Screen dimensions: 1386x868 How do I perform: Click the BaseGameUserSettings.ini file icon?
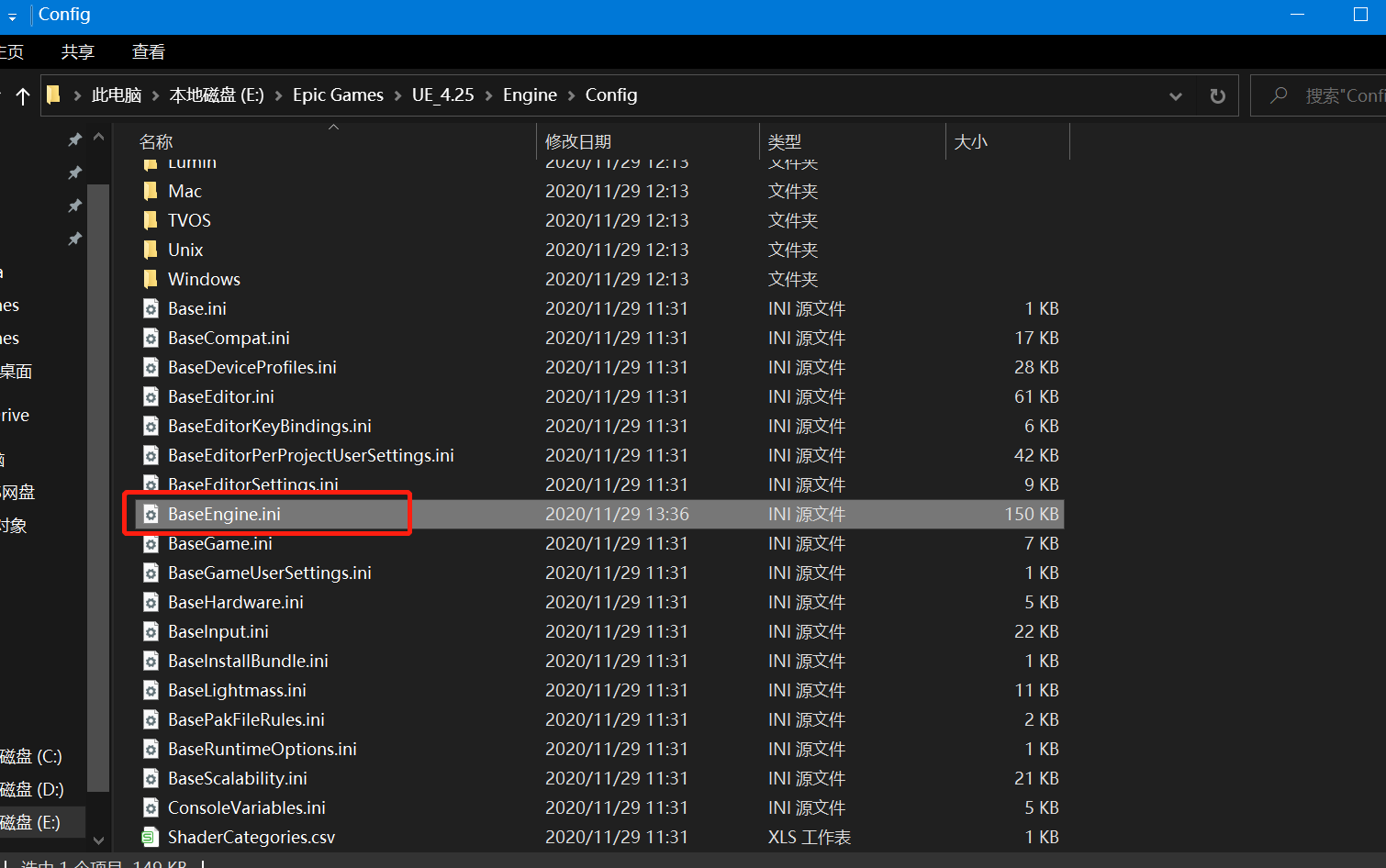point(151,573)
